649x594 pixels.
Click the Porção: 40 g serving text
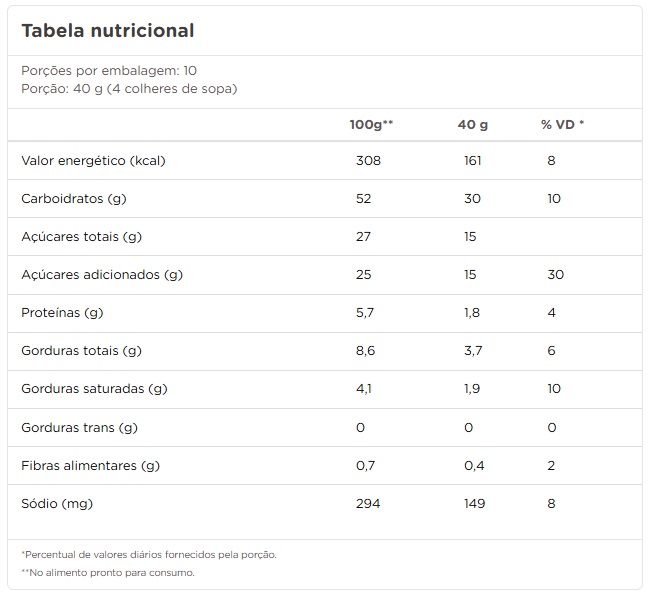129,88
